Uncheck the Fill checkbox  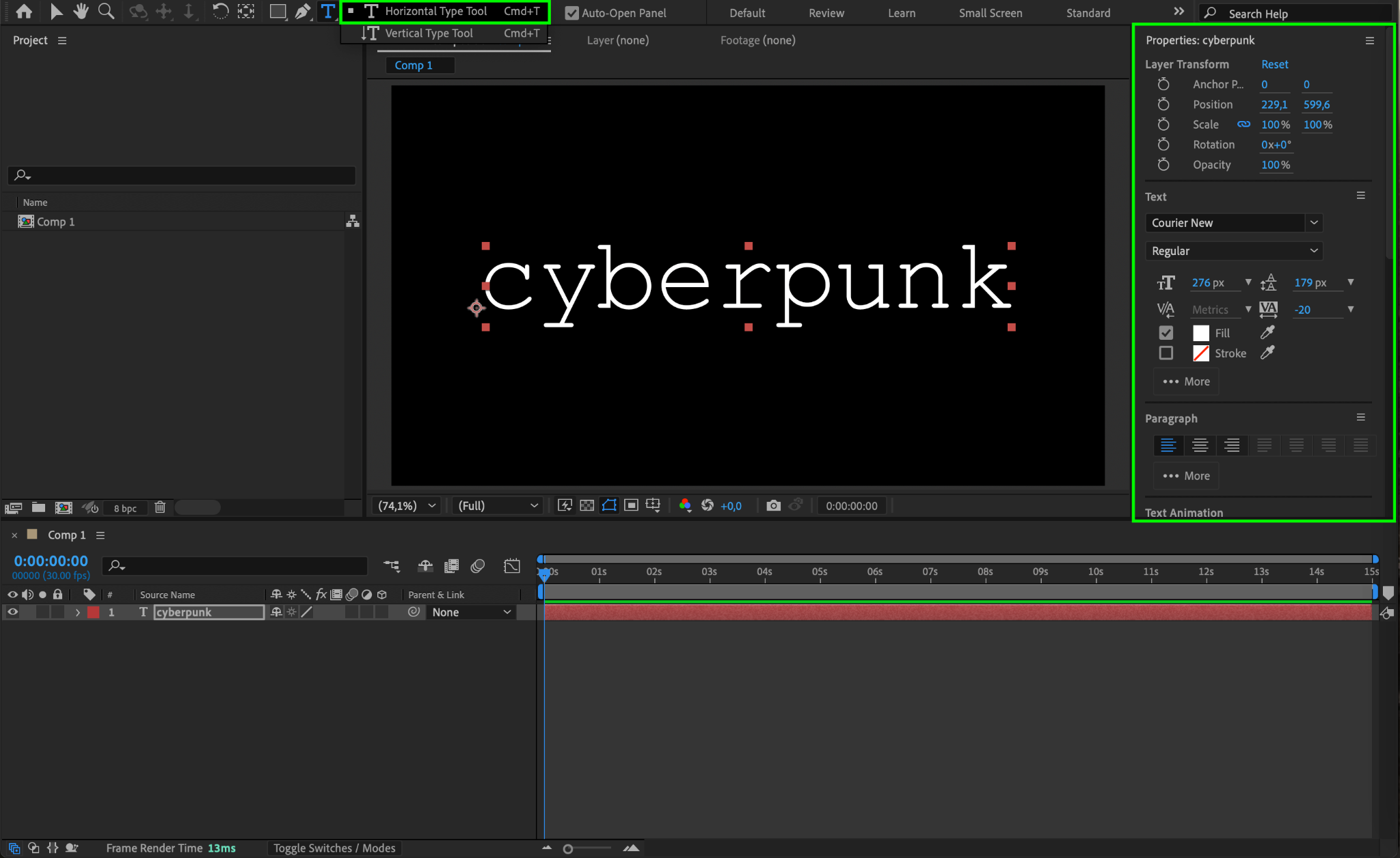(1166, 333)
